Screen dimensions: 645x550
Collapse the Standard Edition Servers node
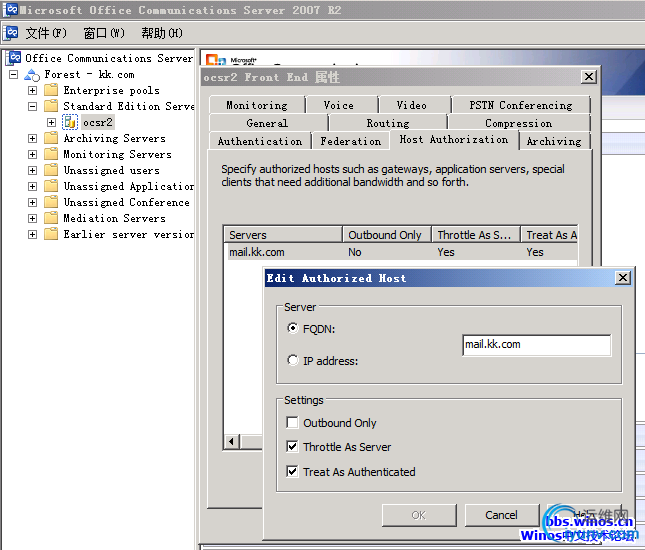click(32, 106)
